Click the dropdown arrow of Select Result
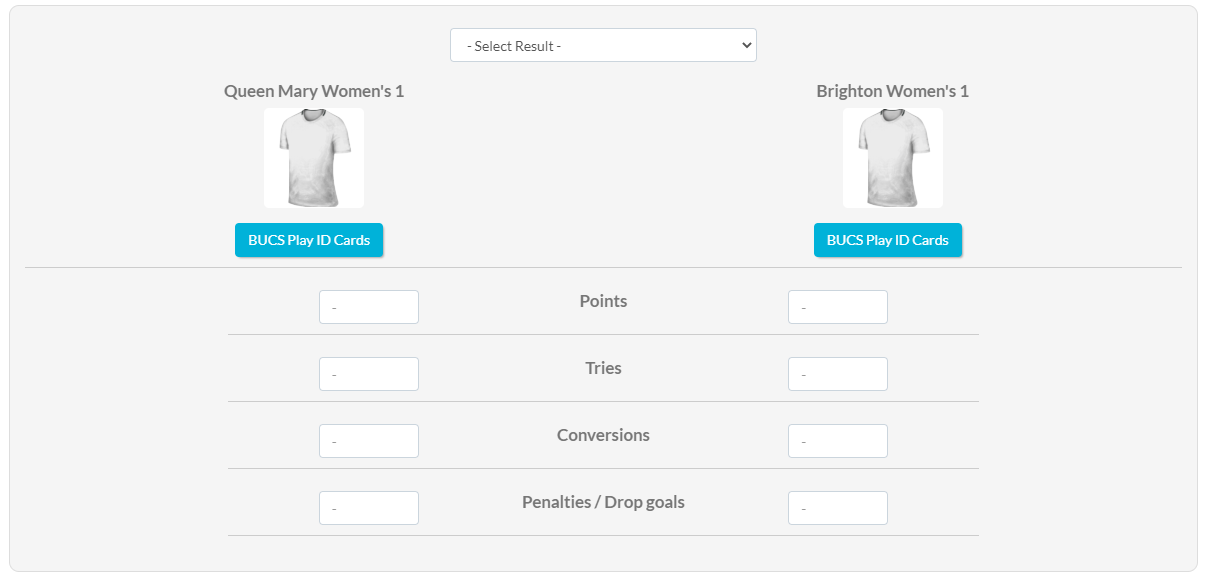Screen dimensions: 1208x583 pos(744,45)
